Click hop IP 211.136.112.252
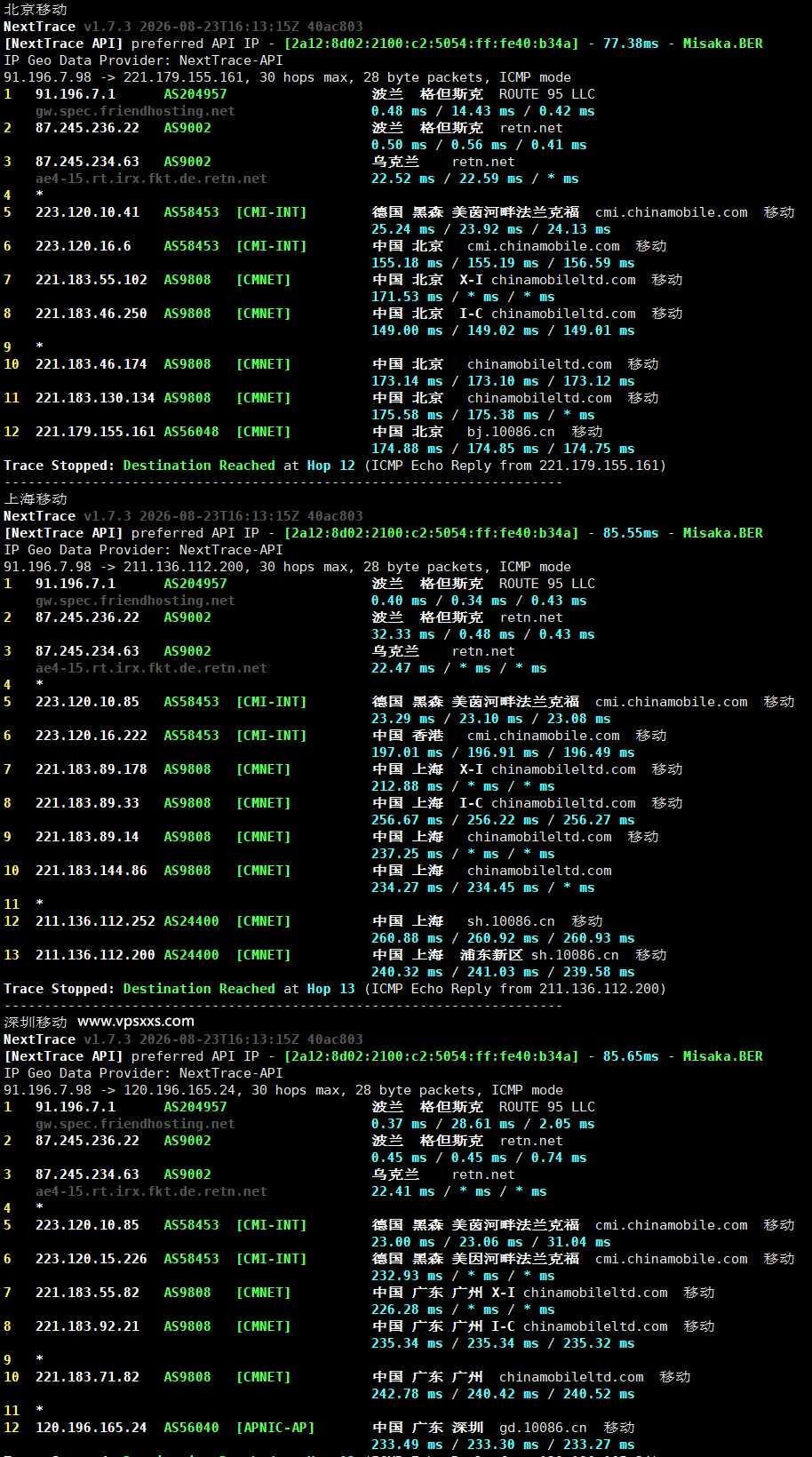The height and width of the screenshot is (1457, 812). pos(95,920)
